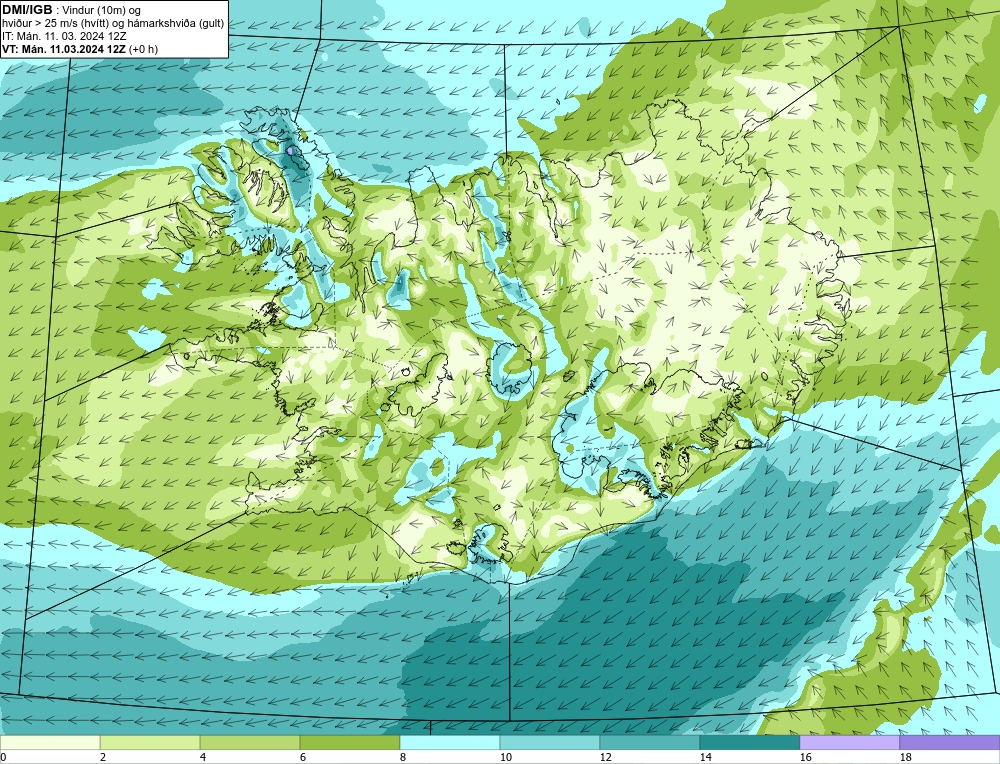Click the 0–2 m/s pale yellow legend swatch
1000x764 pixels.
pos(50,743)
